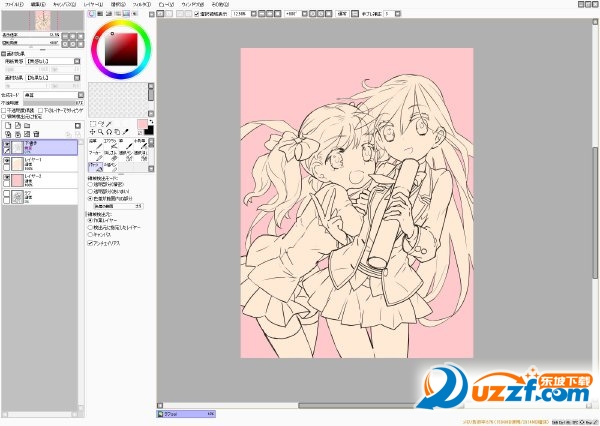This screenshot has height=426, width=600.
Task: Select the 水彩筆 watercolor brush
Action: 140,144
